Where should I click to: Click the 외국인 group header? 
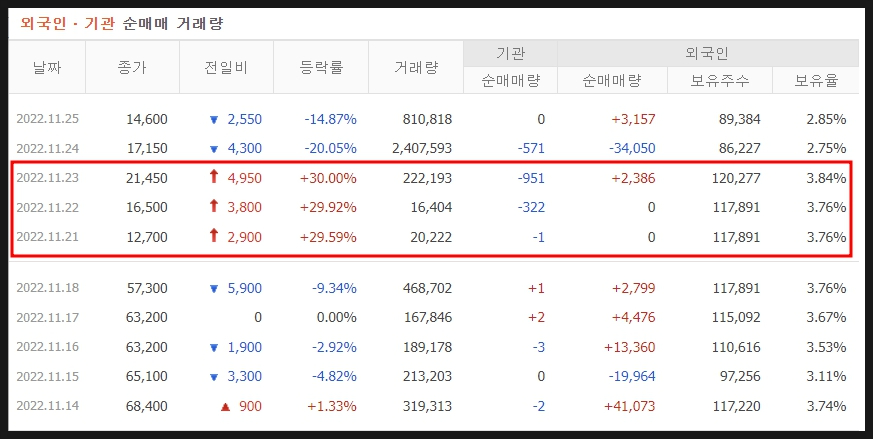(708, 54)
